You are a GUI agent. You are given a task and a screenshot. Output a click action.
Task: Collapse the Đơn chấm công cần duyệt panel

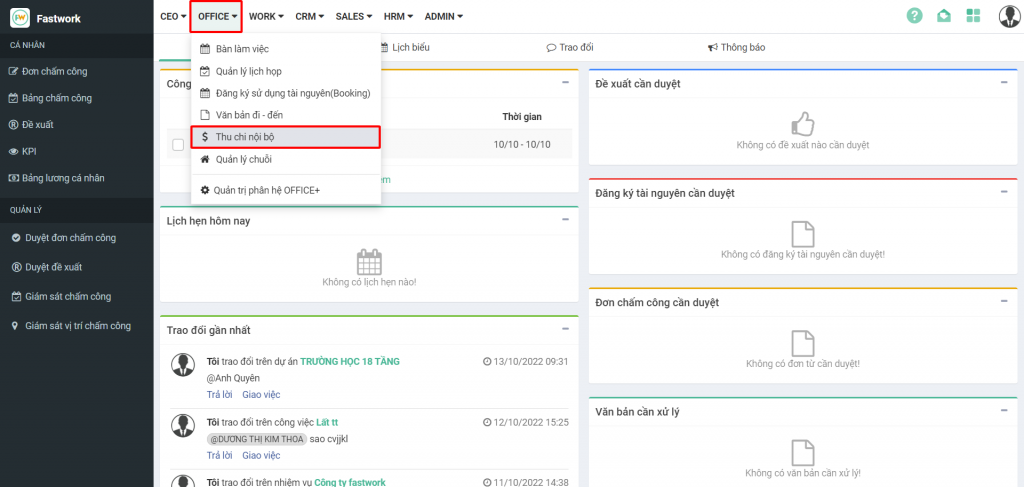pos(1003,301)
